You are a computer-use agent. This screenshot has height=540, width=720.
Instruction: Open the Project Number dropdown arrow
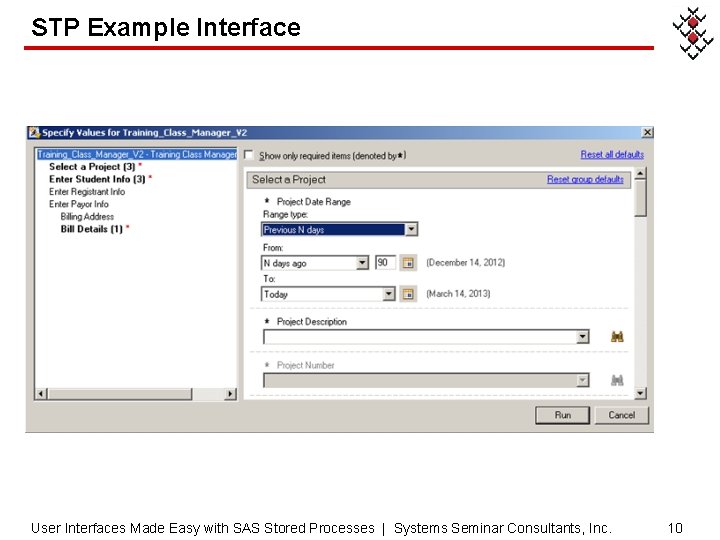coord(582,380)
